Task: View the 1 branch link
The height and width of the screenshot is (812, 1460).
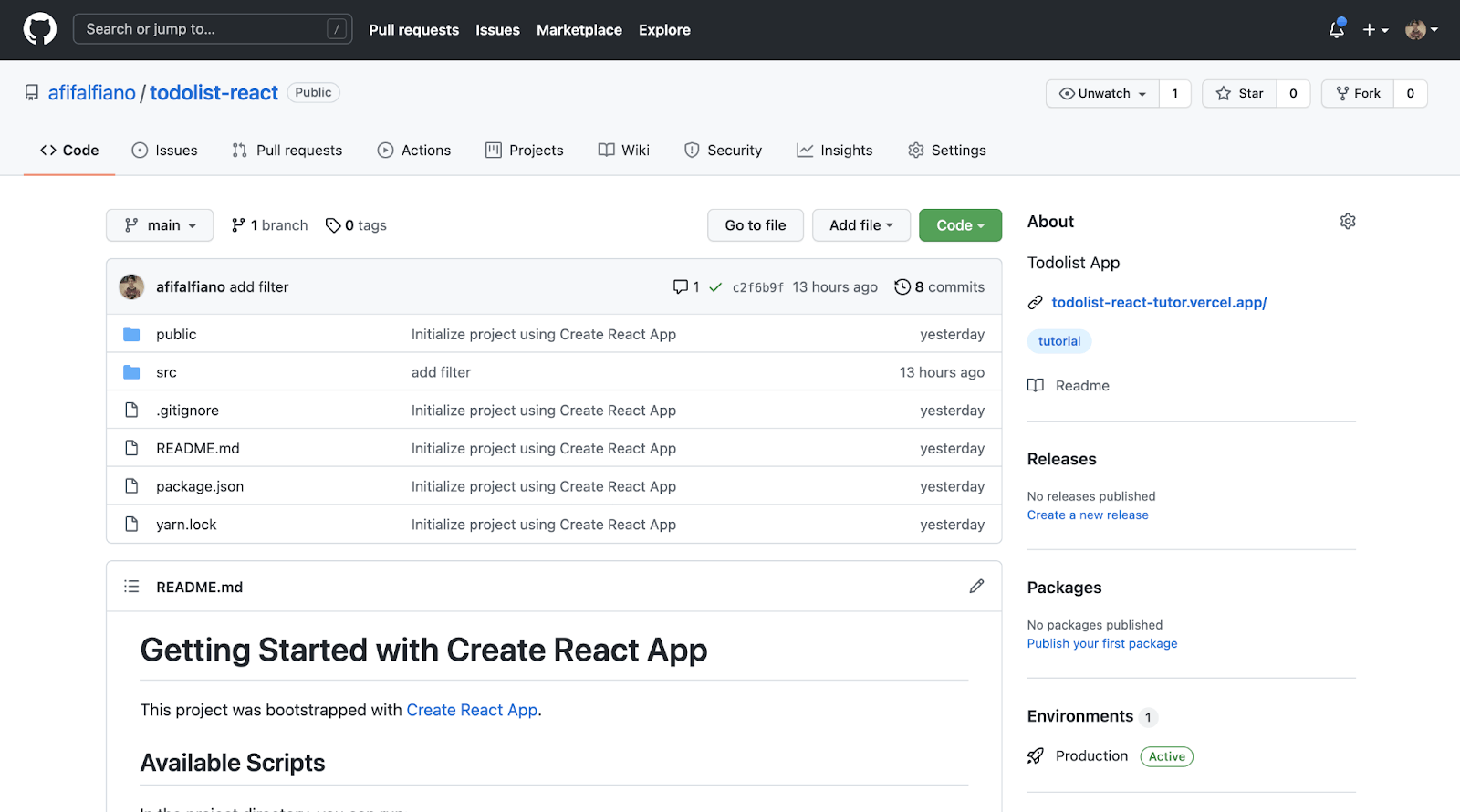Action: pyautogui.click(x=269, y=225)
